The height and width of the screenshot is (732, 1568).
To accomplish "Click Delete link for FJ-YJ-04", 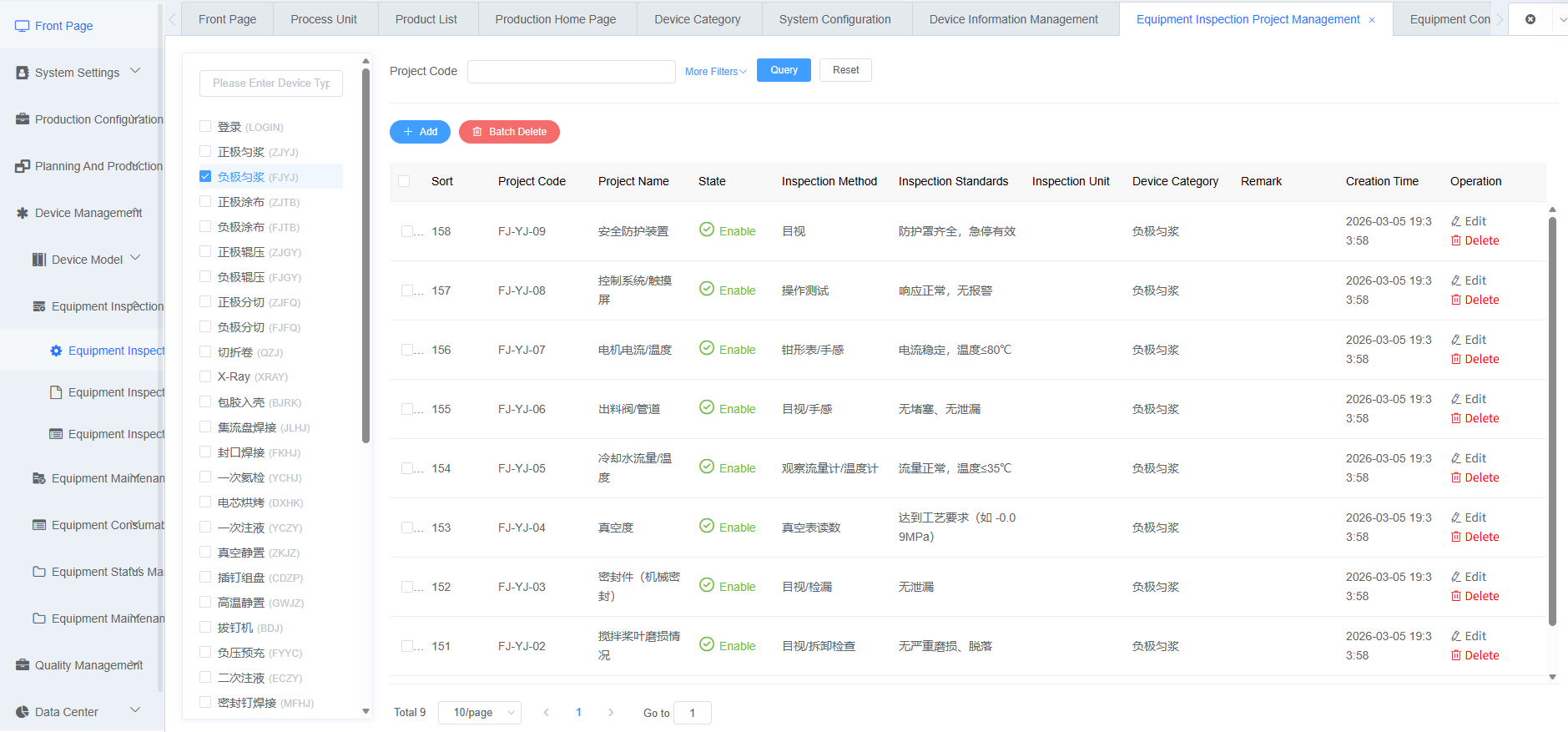I will (1475, 537).
